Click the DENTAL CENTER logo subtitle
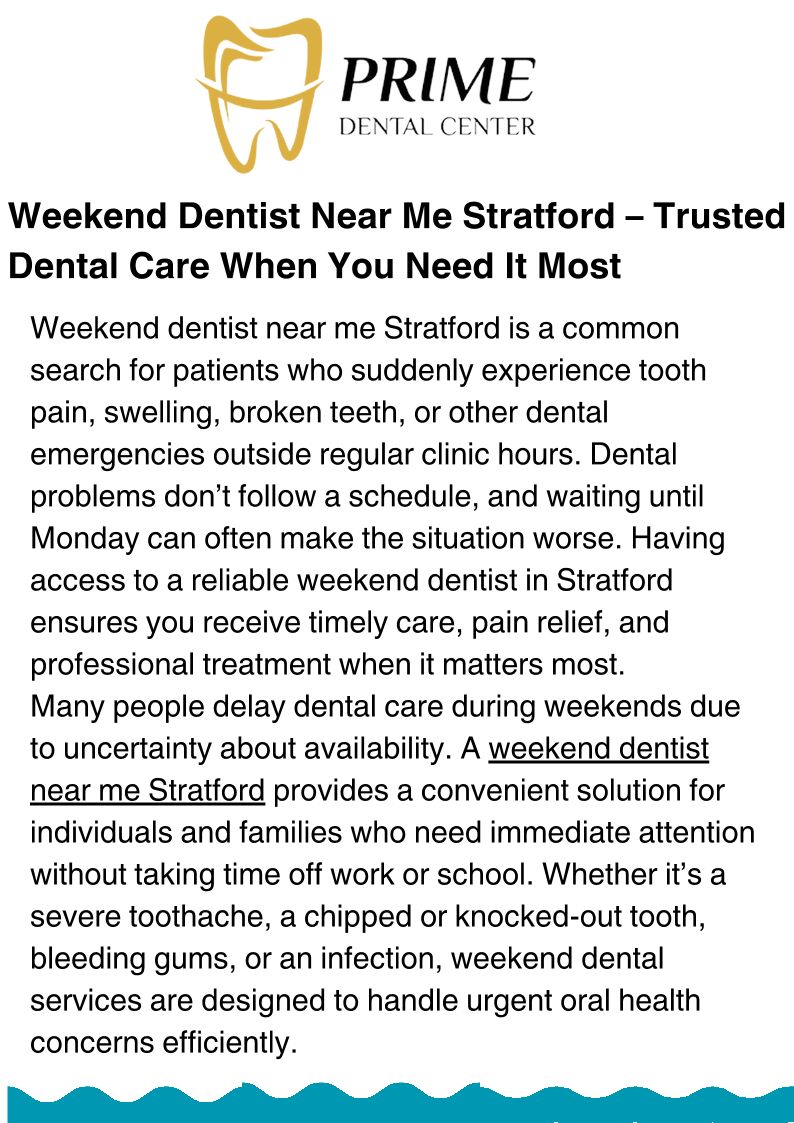 438,127
